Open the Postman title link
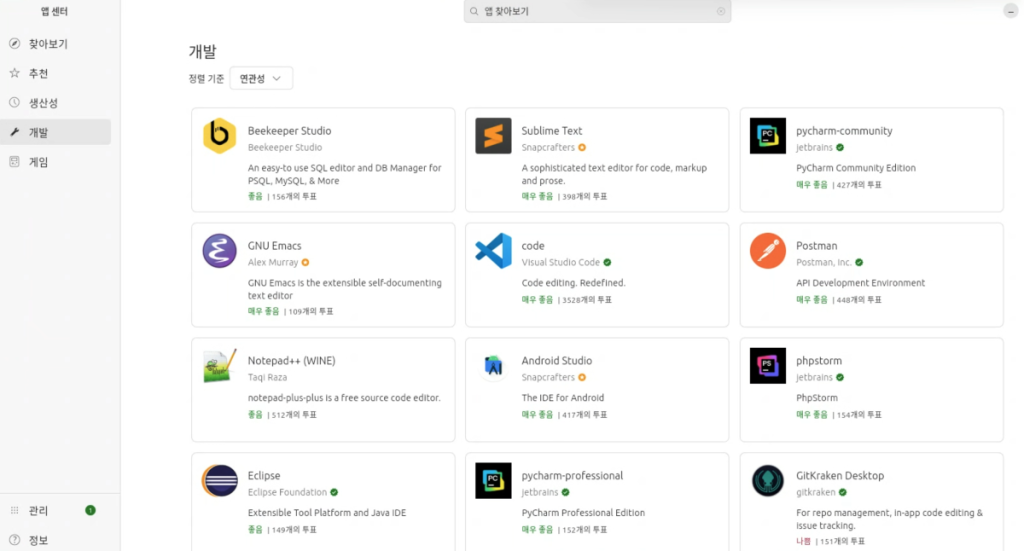Screen dimensions: 1024x551 816,245
